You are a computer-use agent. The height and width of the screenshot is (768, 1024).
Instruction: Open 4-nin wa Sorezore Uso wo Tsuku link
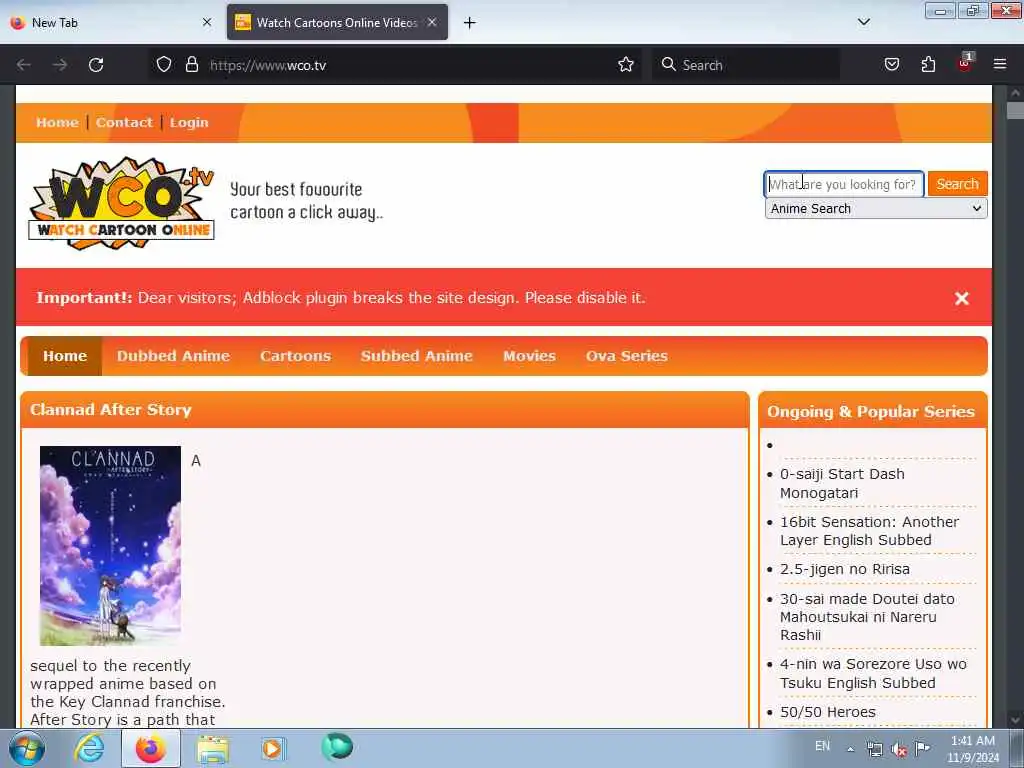tap(873, 673)
